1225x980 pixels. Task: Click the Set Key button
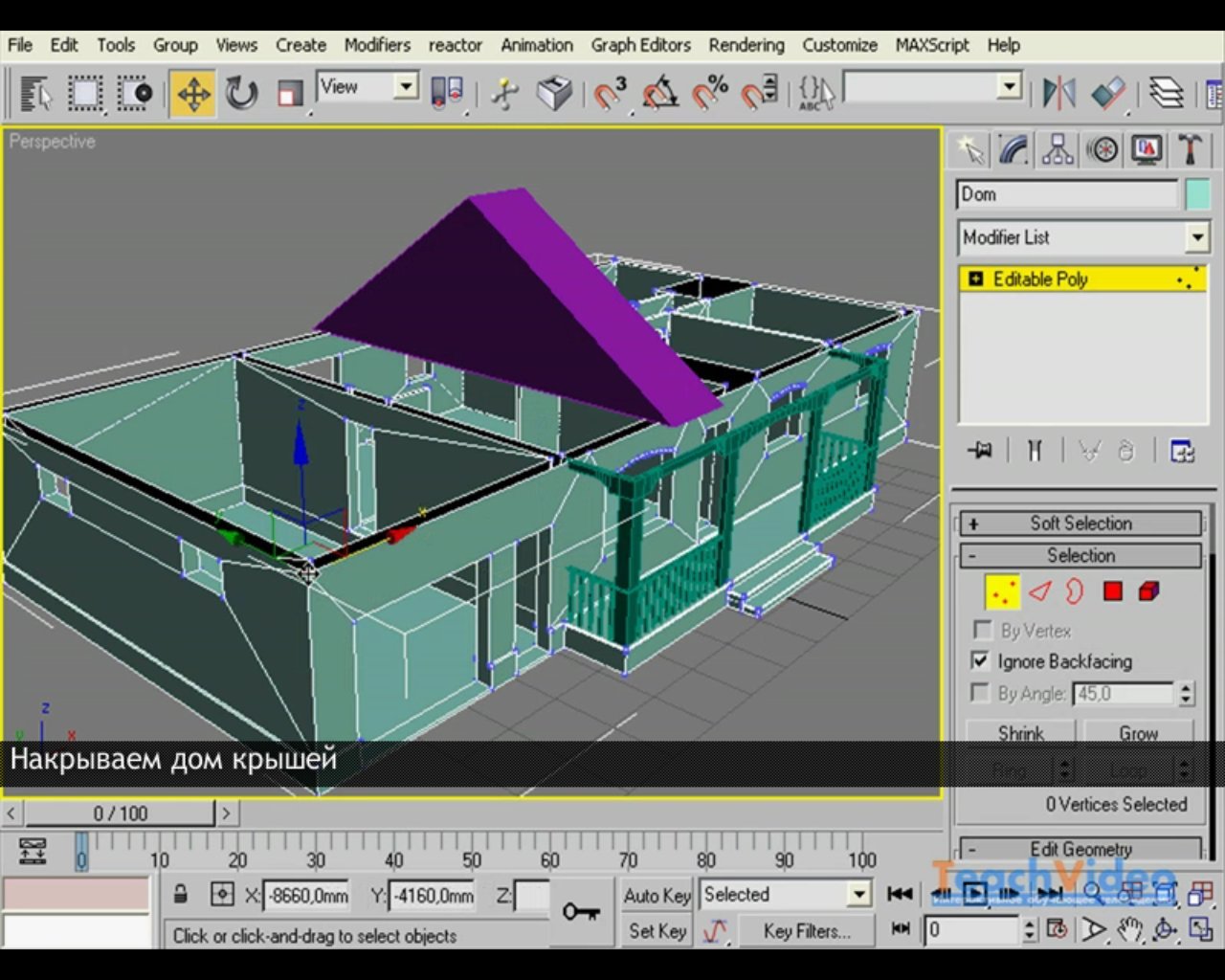[x=657, y=931]
